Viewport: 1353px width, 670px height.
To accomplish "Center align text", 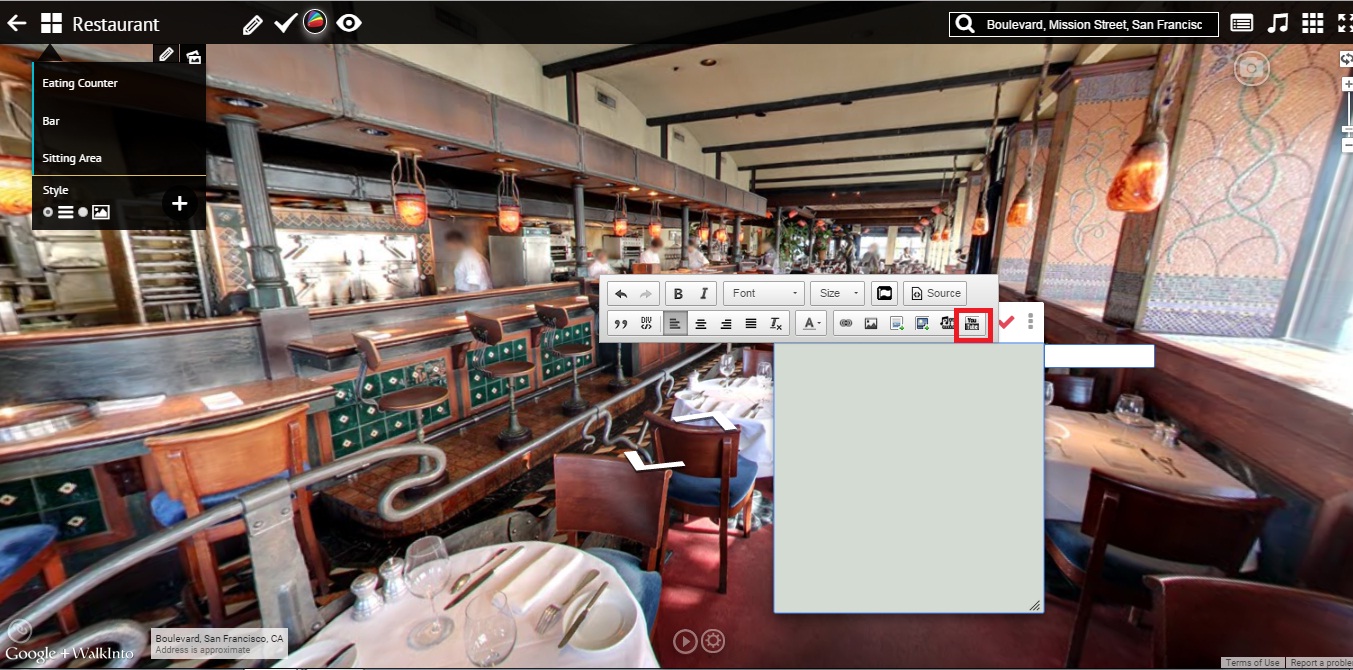I will (700, 323).
